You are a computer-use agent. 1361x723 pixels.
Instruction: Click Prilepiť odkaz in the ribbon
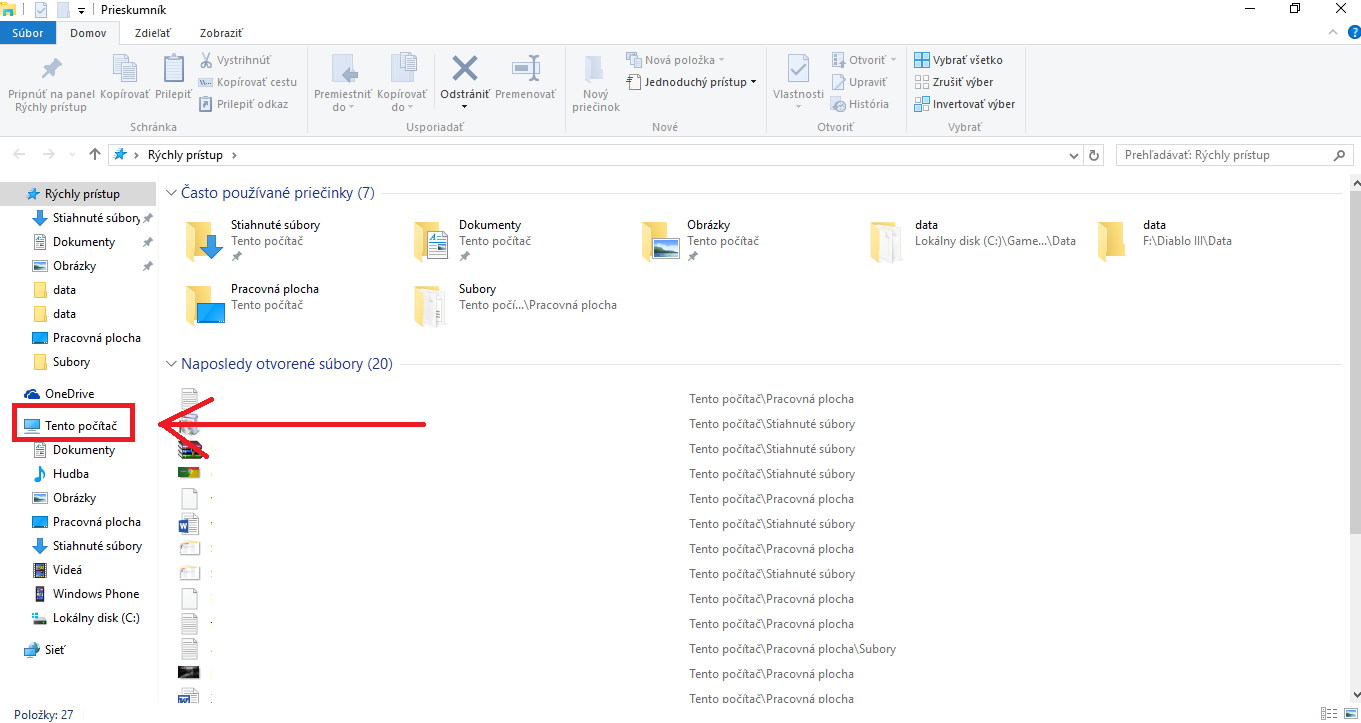click(244, 104)
